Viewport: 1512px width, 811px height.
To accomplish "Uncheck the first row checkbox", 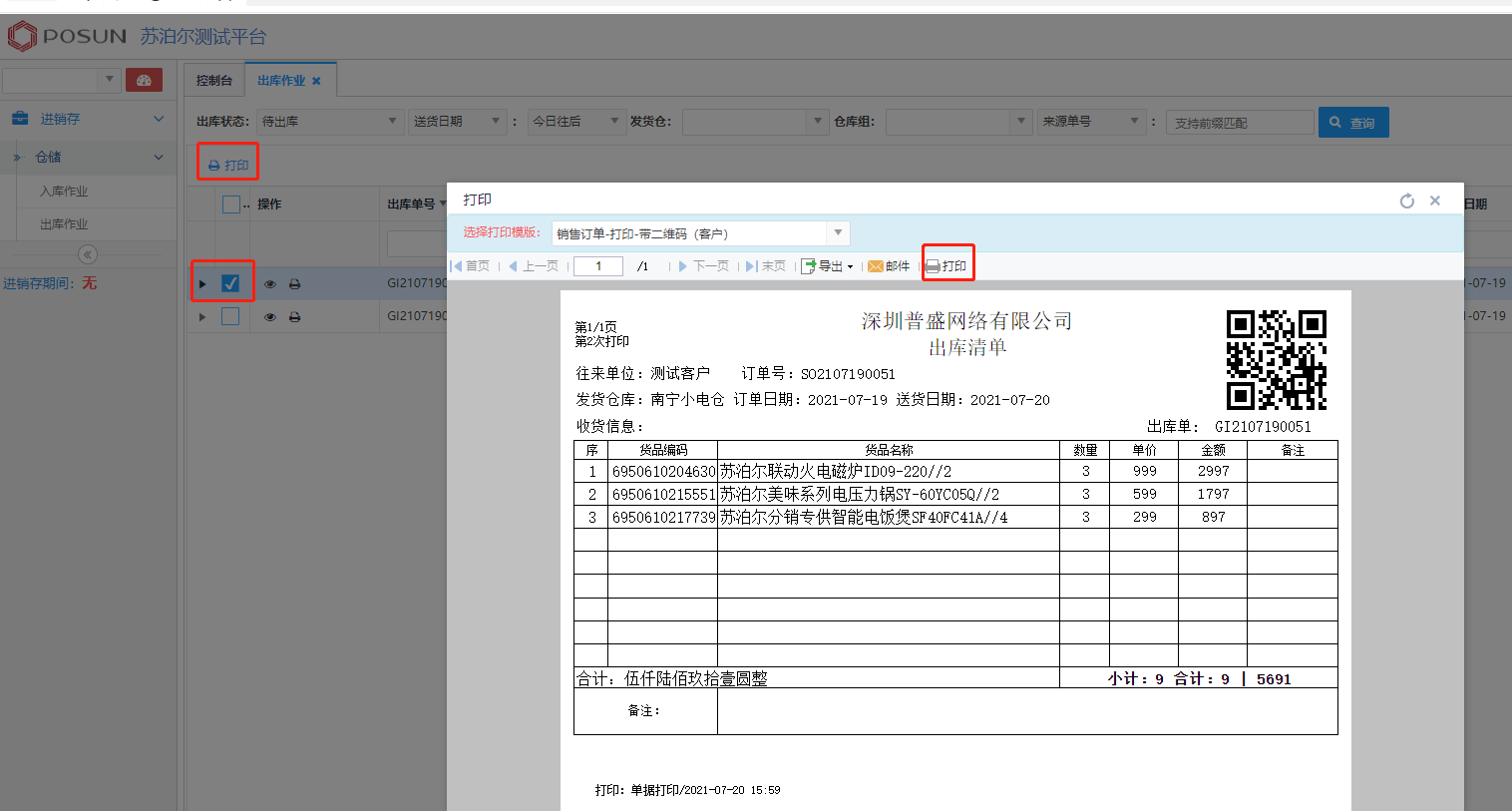I will [x=230, y=283].
